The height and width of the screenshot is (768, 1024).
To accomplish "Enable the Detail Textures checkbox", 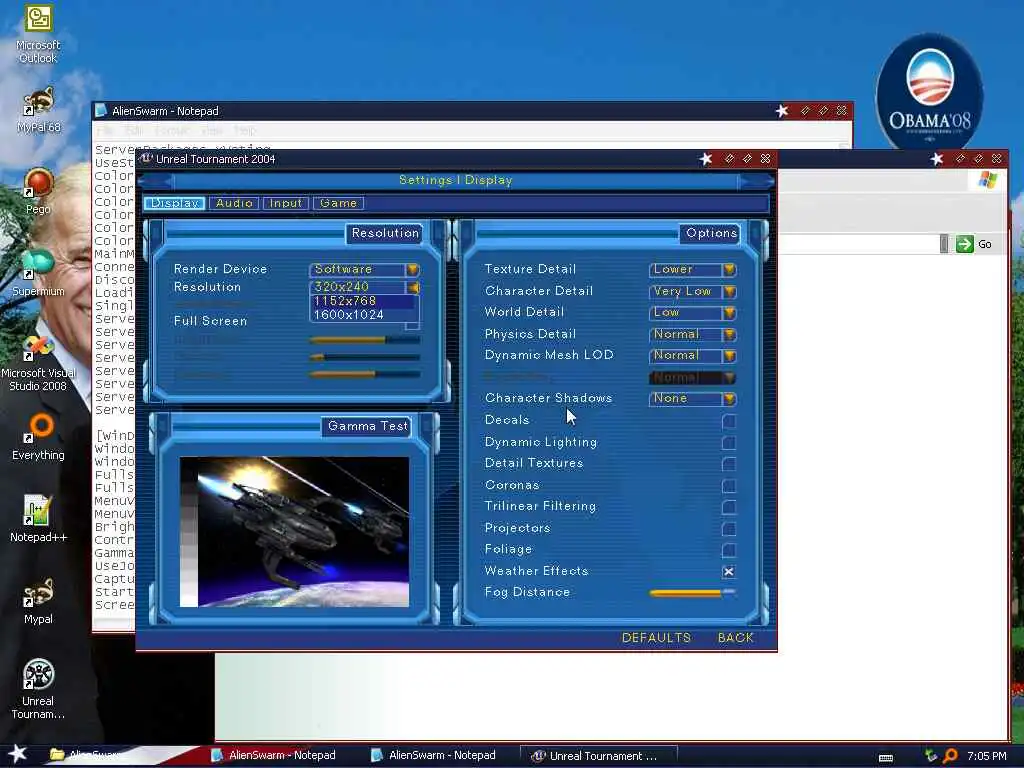I will point(729,464).
